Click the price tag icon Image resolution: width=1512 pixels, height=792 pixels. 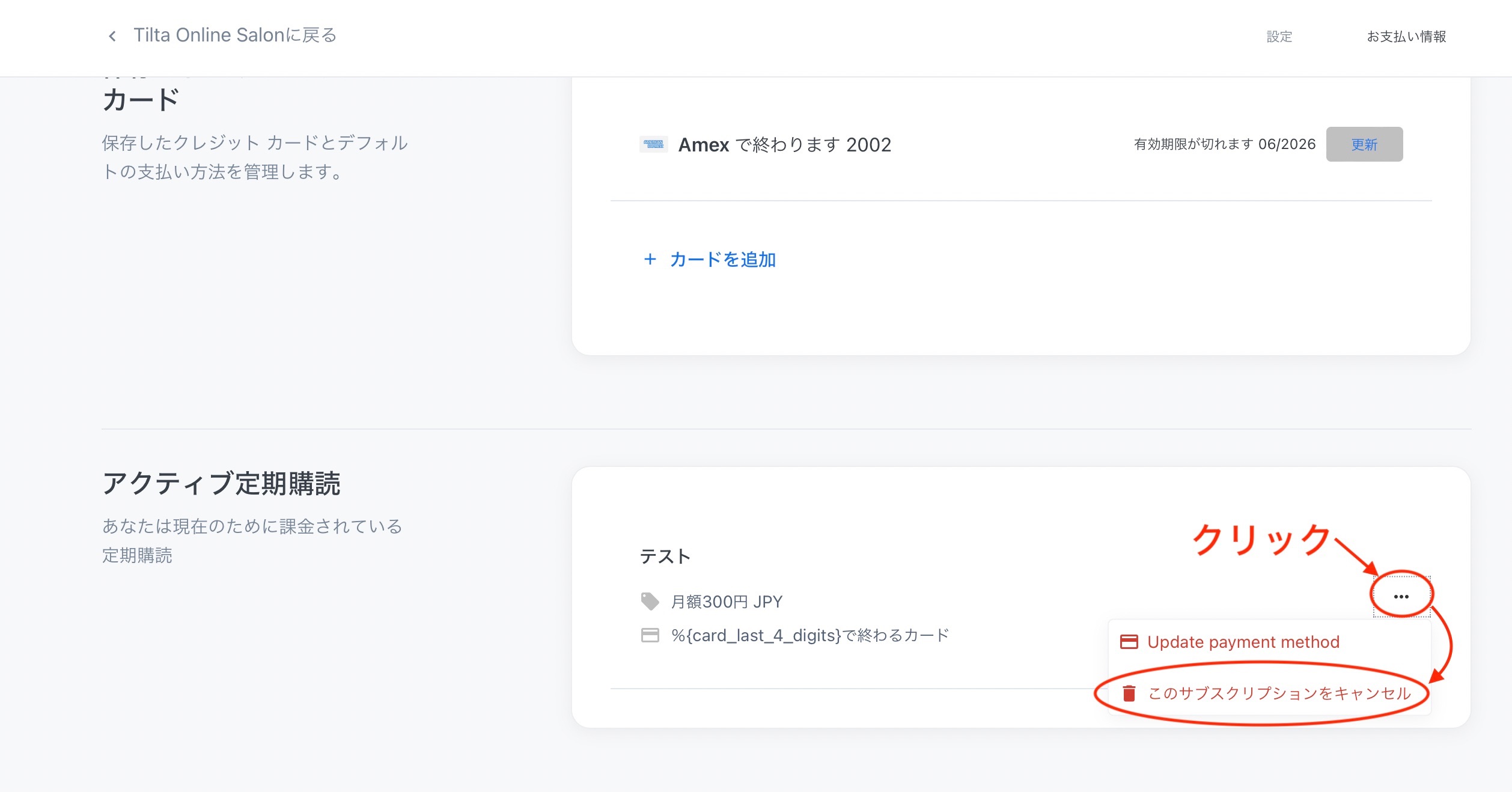coord(650,601)
